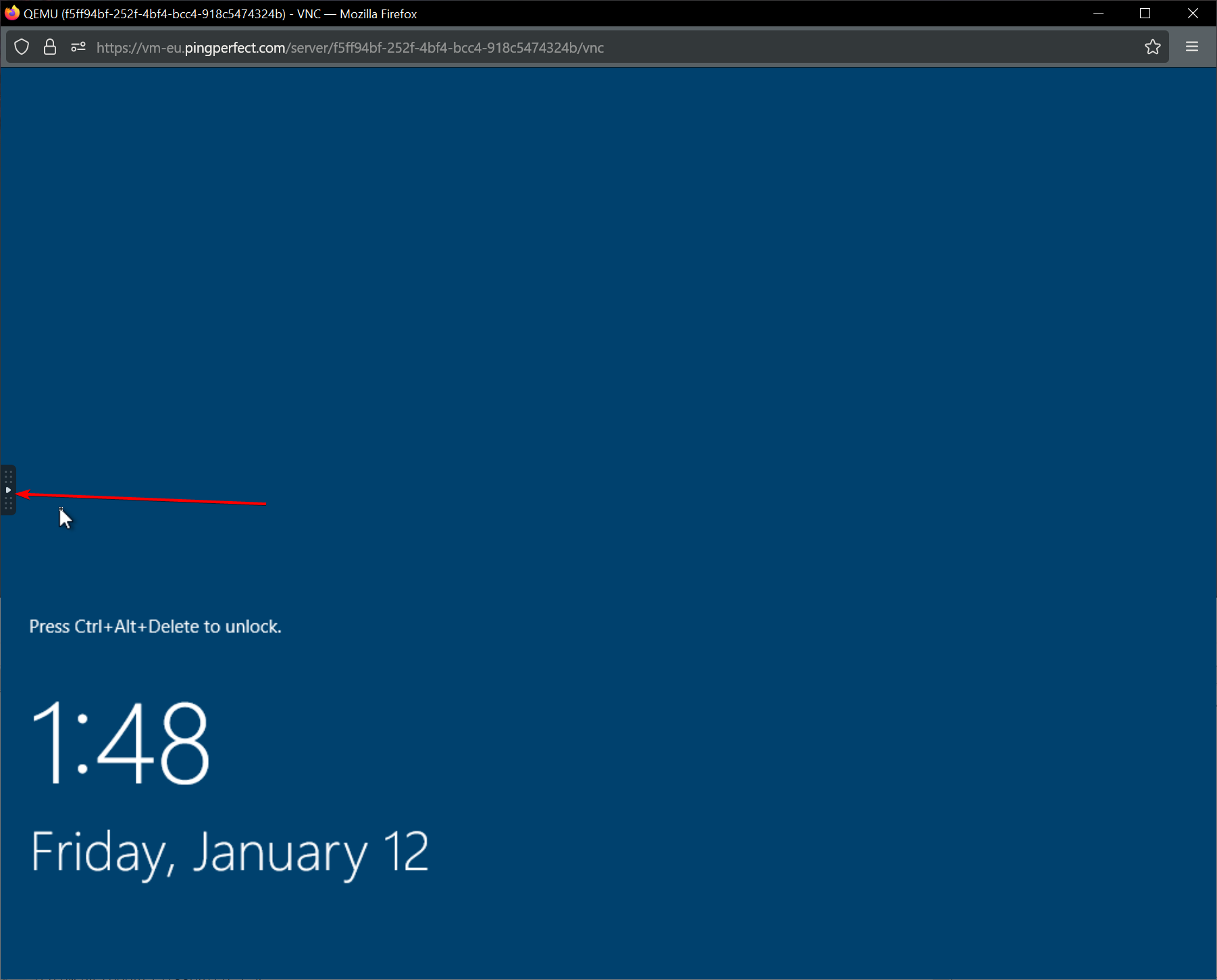Click the 1:48 lock screen clock
1217x980 pixels.
click(120, 743)
